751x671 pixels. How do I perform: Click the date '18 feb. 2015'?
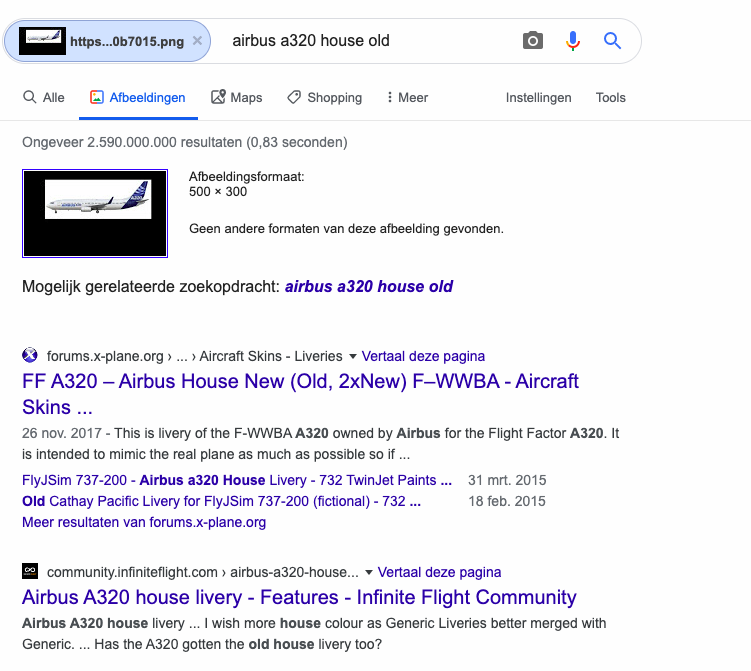click(x=507, y=501)
